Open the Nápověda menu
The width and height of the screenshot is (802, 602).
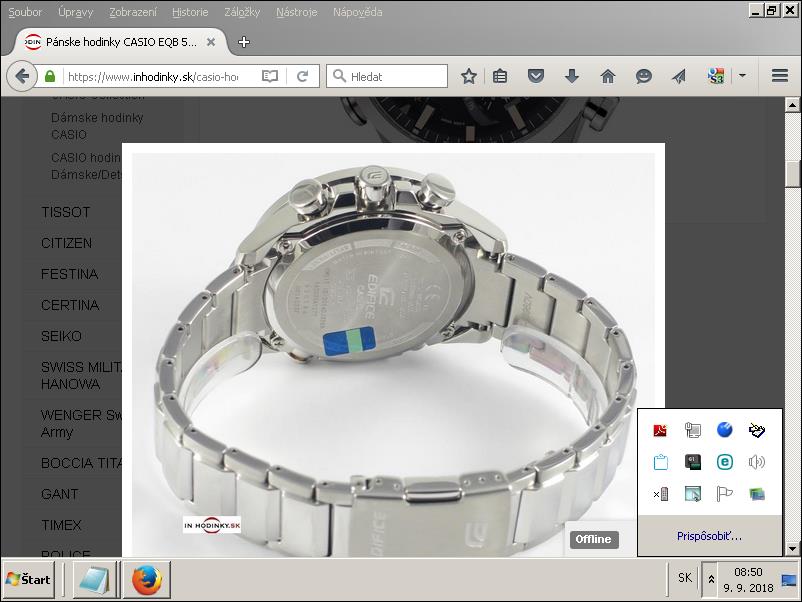pyautogui.click(x=358, y=12)
